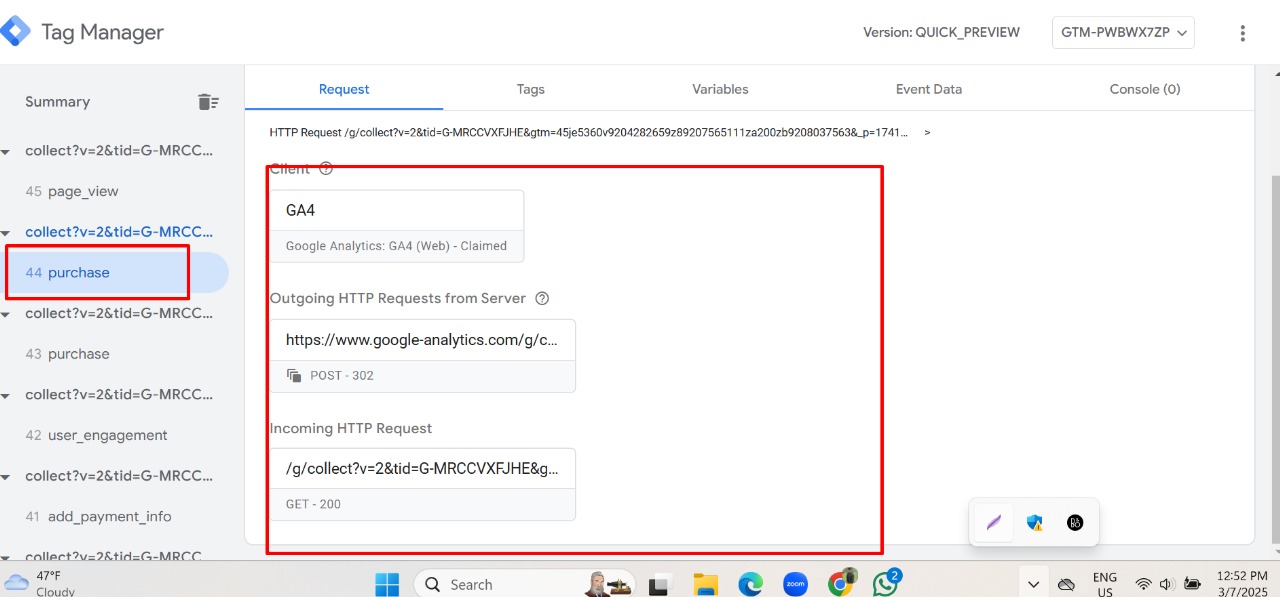Click the blue shield warning icon

click(1035, 523)
